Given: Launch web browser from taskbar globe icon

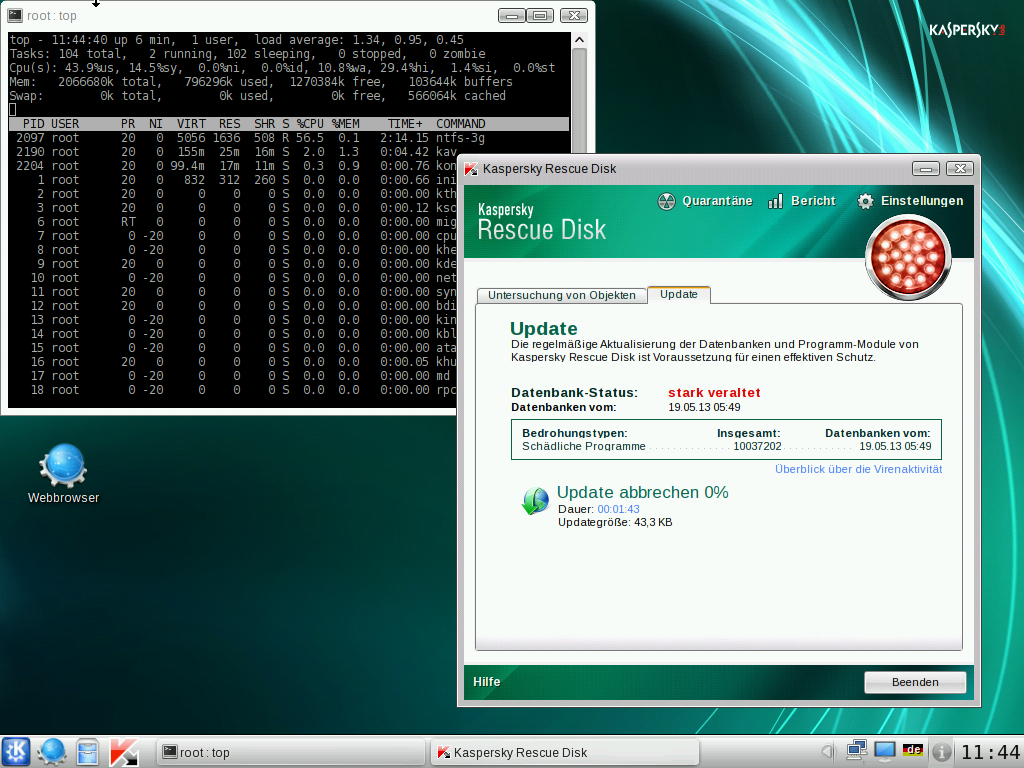Looking at the screenshot, I should [52, 752].
